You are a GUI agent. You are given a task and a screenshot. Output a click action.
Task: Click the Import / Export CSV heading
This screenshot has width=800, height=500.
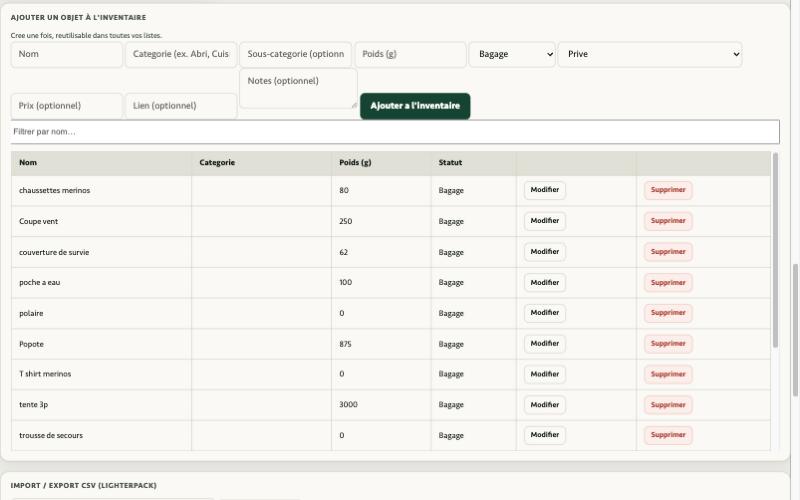pos(83,485)
